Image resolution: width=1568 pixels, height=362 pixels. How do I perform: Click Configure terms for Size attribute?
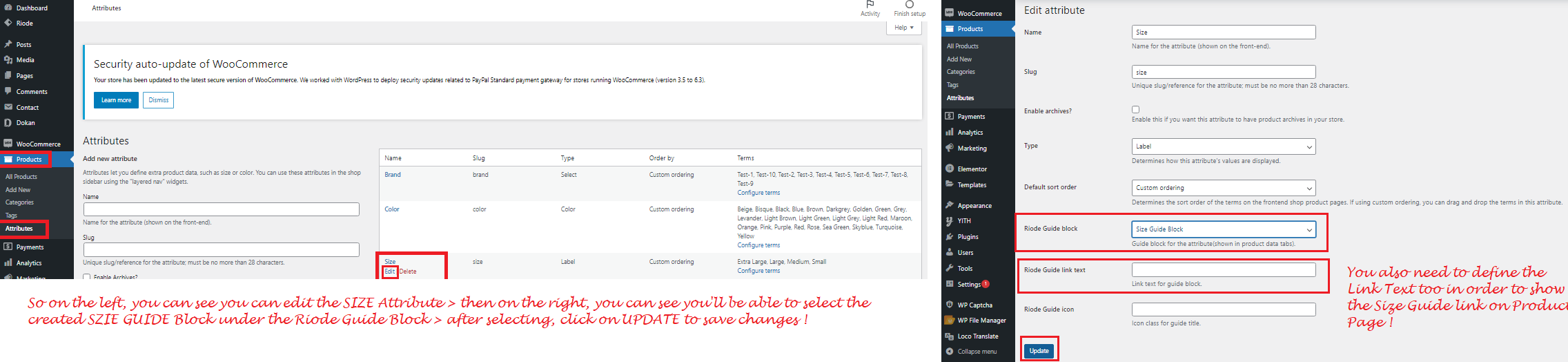pos(758,271)
